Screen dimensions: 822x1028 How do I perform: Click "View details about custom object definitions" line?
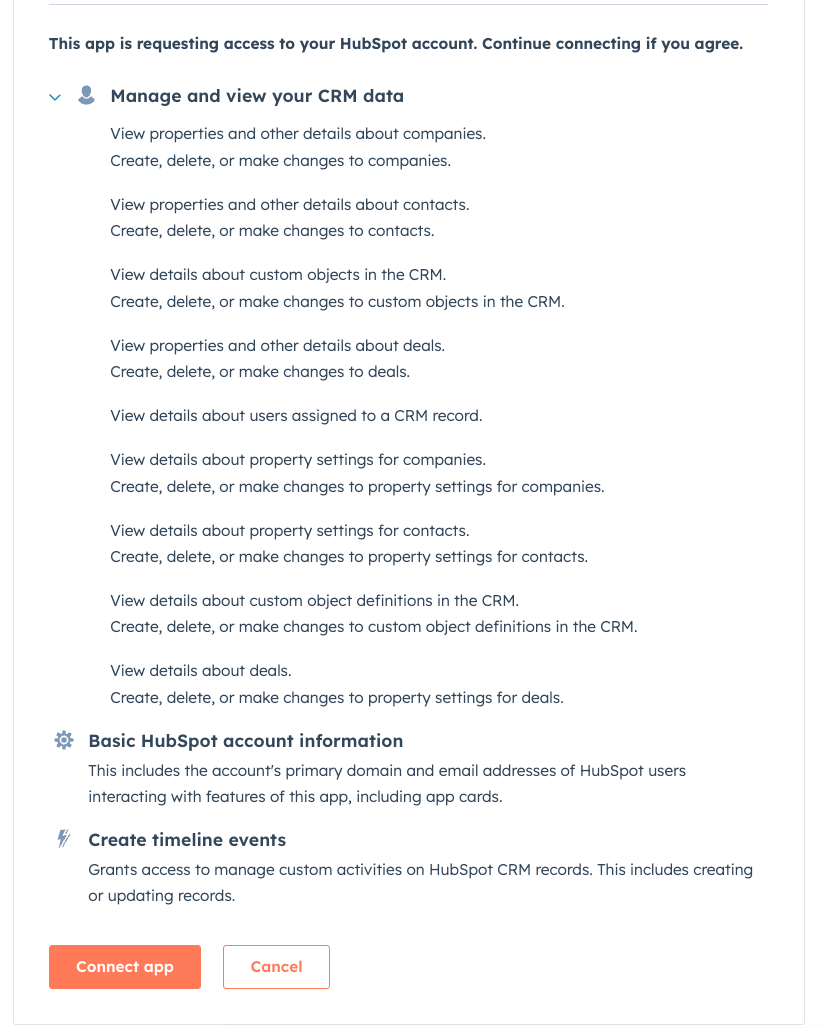tap(315, 601)
